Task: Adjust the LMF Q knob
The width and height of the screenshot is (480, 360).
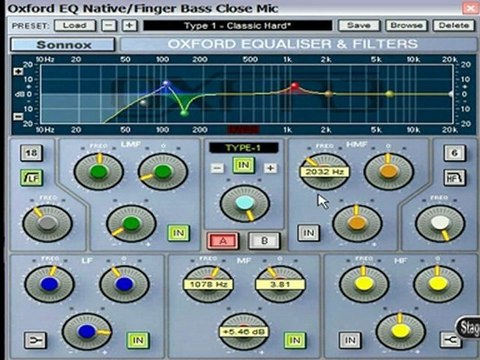Action: coord(163,172)
